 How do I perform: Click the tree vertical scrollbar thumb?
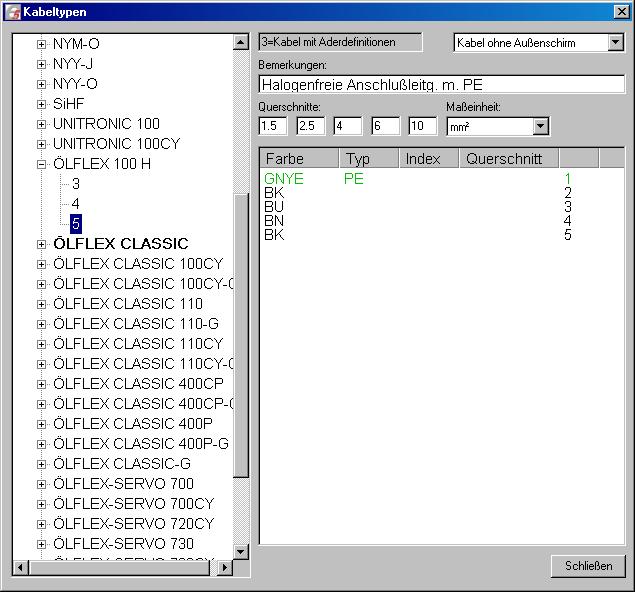[241, 335]
